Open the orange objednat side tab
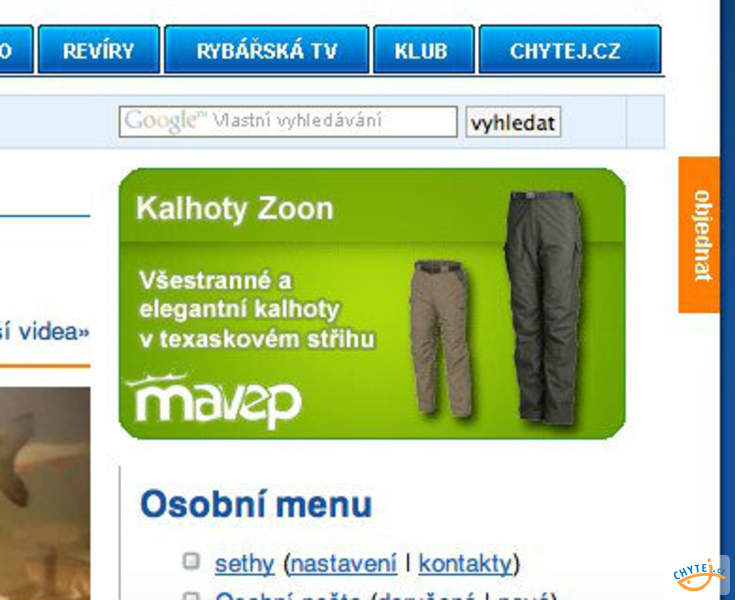The height and width of the screenshot is (600, 735). point(699,235)
